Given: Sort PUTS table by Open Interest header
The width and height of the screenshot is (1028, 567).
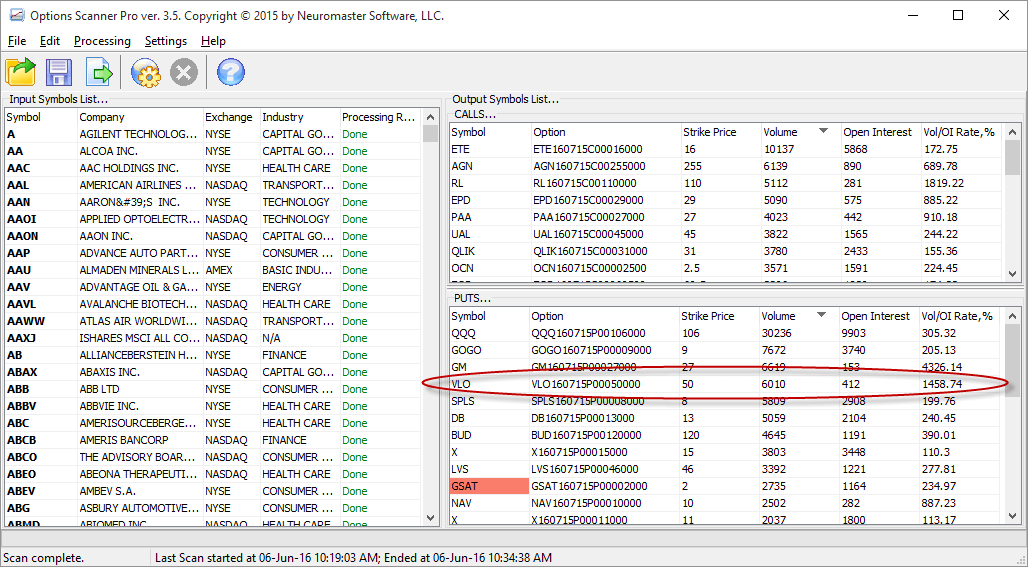Looking at the screenshot, I should [x=879, y=316].
